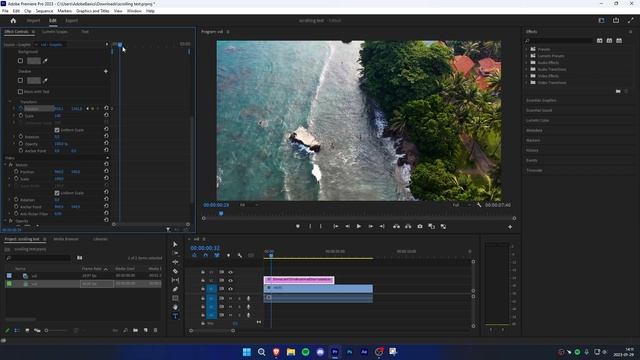Screen dimensions: 640x360
Task: Click the wrench settings icon in Program monitor
Action: 479,205
